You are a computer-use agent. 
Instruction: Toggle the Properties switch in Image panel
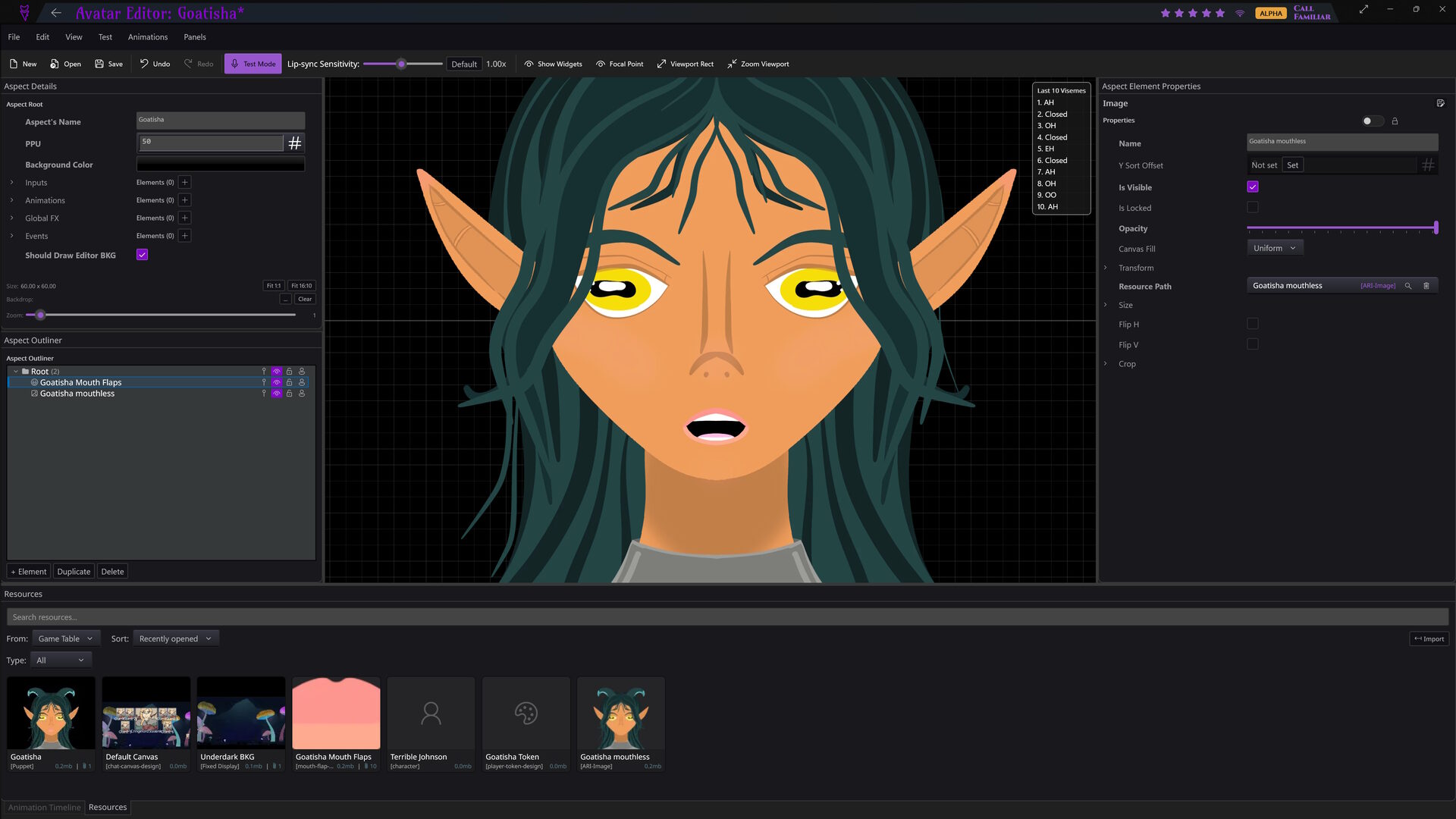click(1373, 121)
